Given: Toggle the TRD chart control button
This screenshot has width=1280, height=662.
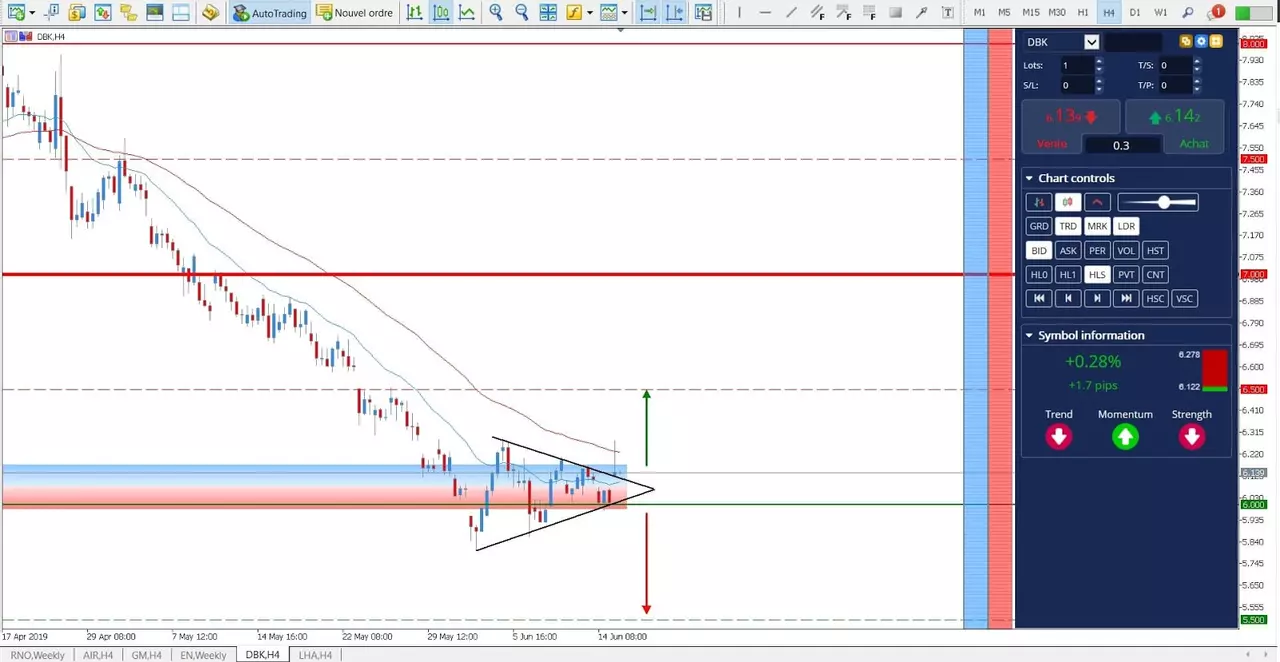Looking at the screenshot, I should point(1068,226).
